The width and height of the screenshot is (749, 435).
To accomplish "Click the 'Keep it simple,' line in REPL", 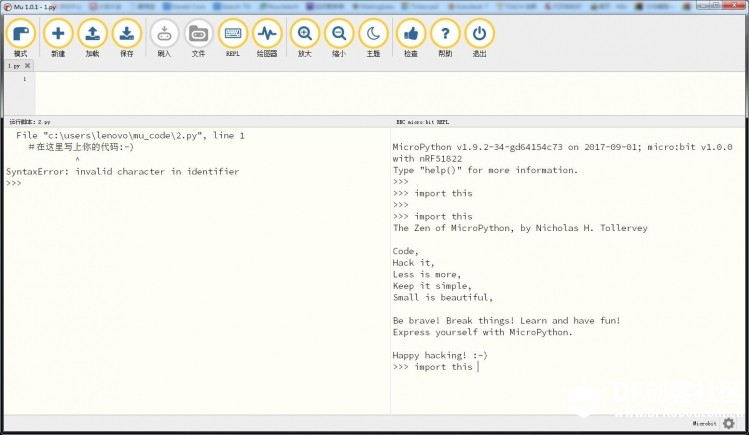I will (x=432, y=286).
